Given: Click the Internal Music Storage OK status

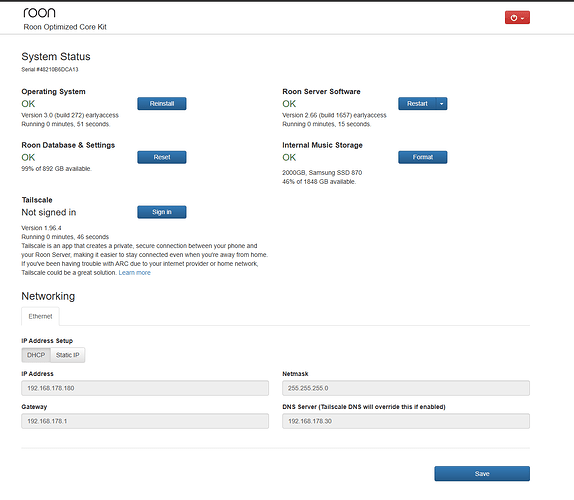Looking at the screenshot, I should [x=289, y=157].
